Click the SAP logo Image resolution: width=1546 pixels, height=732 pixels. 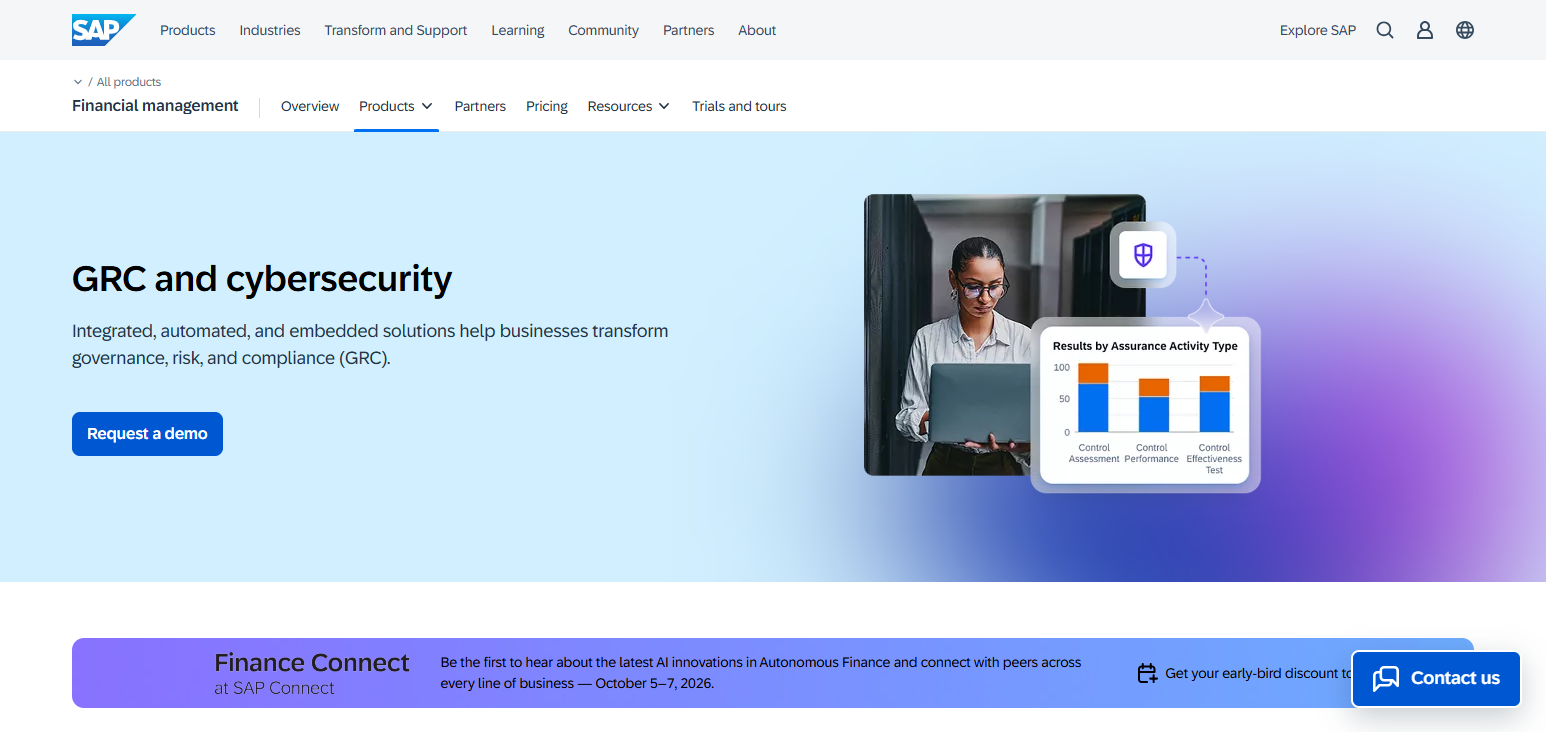pos(103,30)
